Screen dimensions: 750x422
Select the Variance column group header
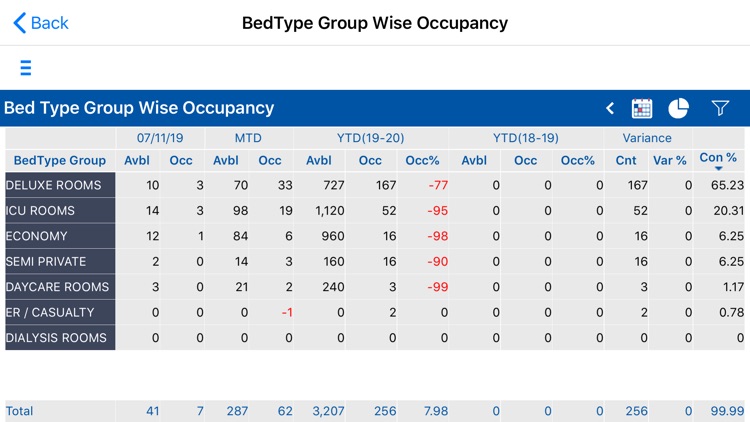click(647, 138)
